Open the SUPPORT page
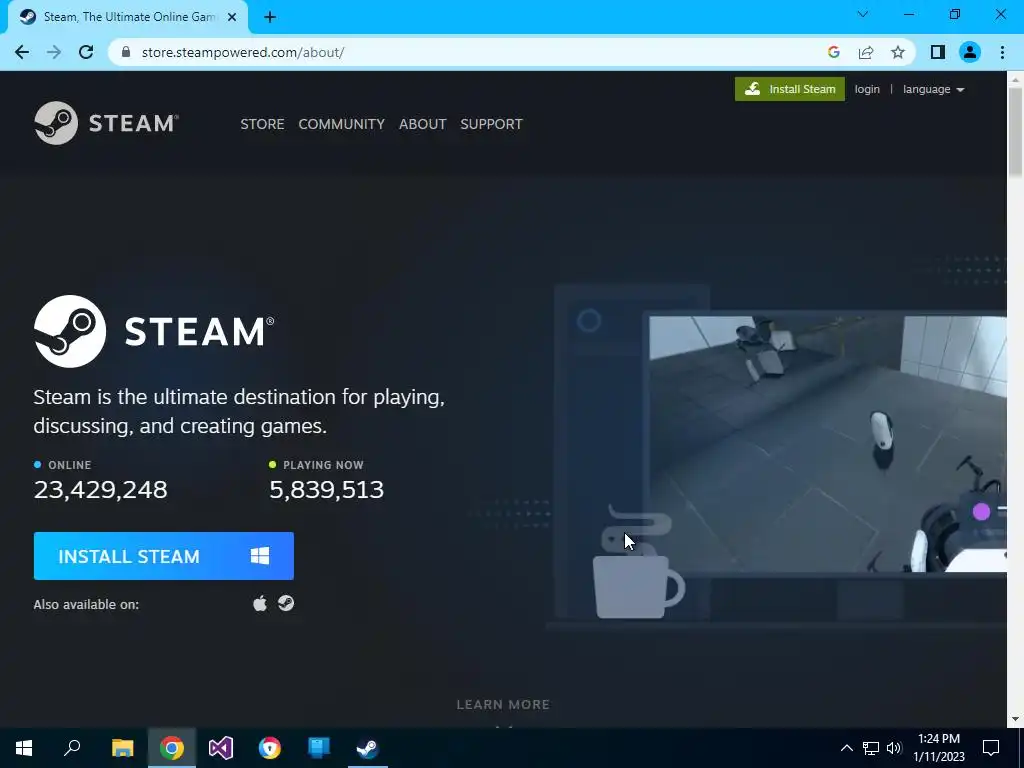1024x768 pixels. (491, 124)
